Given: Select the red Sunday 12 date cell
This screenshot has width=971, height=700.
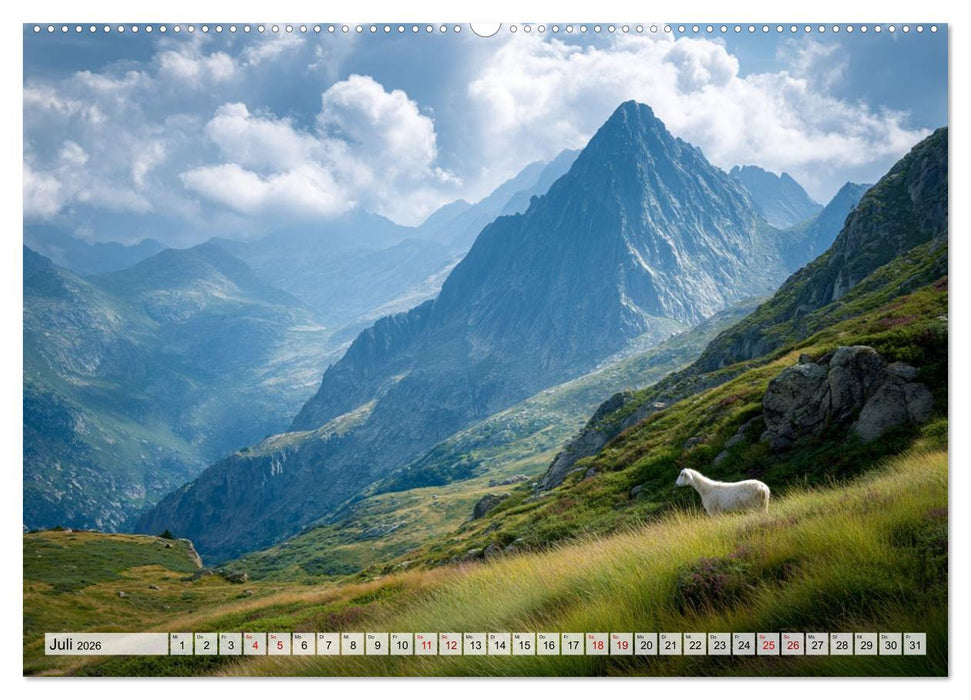Looking at the screenshot, I should click(450, 644).
